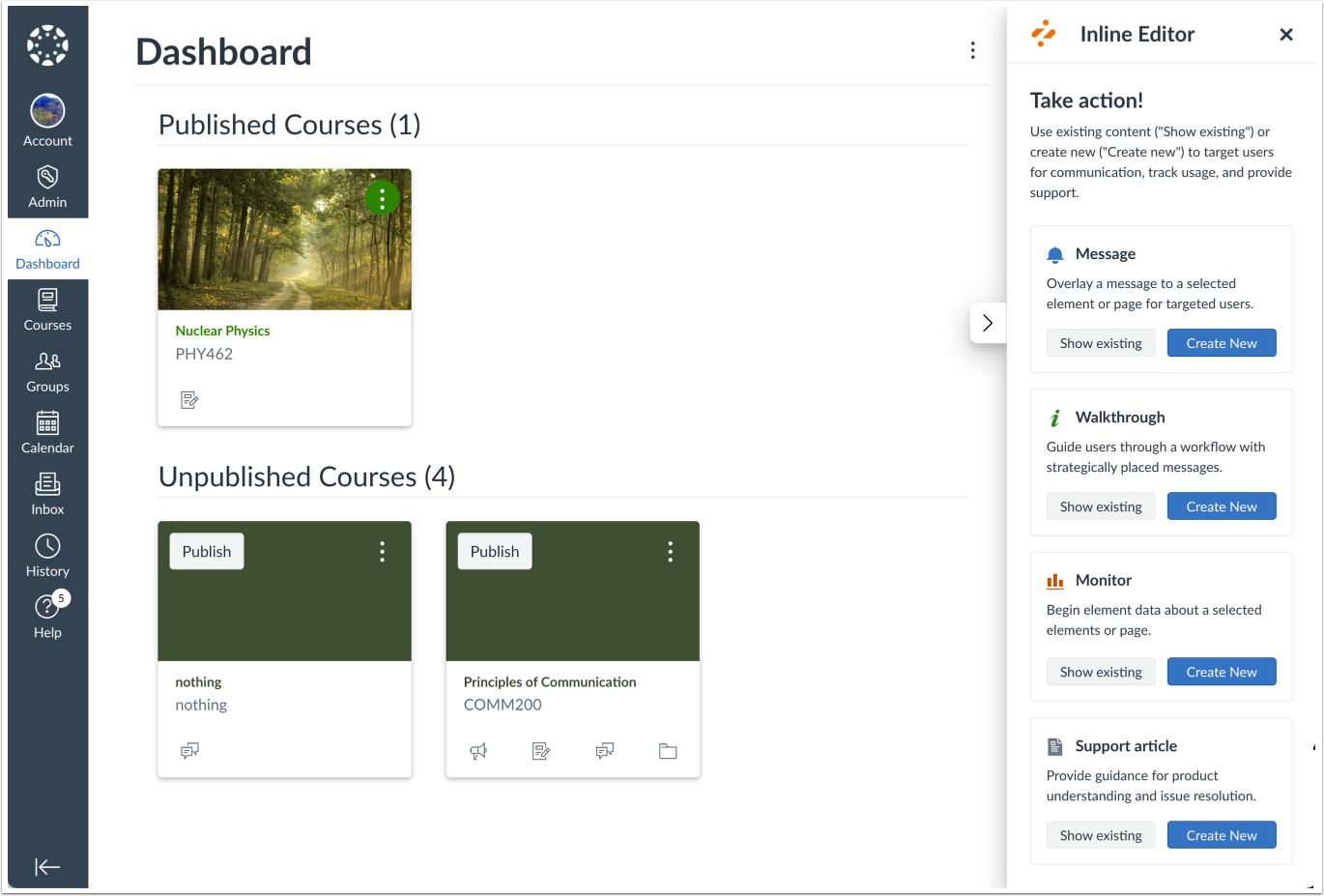
Task: Open the kebab menu on the nothing course card
Action: click(382, 551)
